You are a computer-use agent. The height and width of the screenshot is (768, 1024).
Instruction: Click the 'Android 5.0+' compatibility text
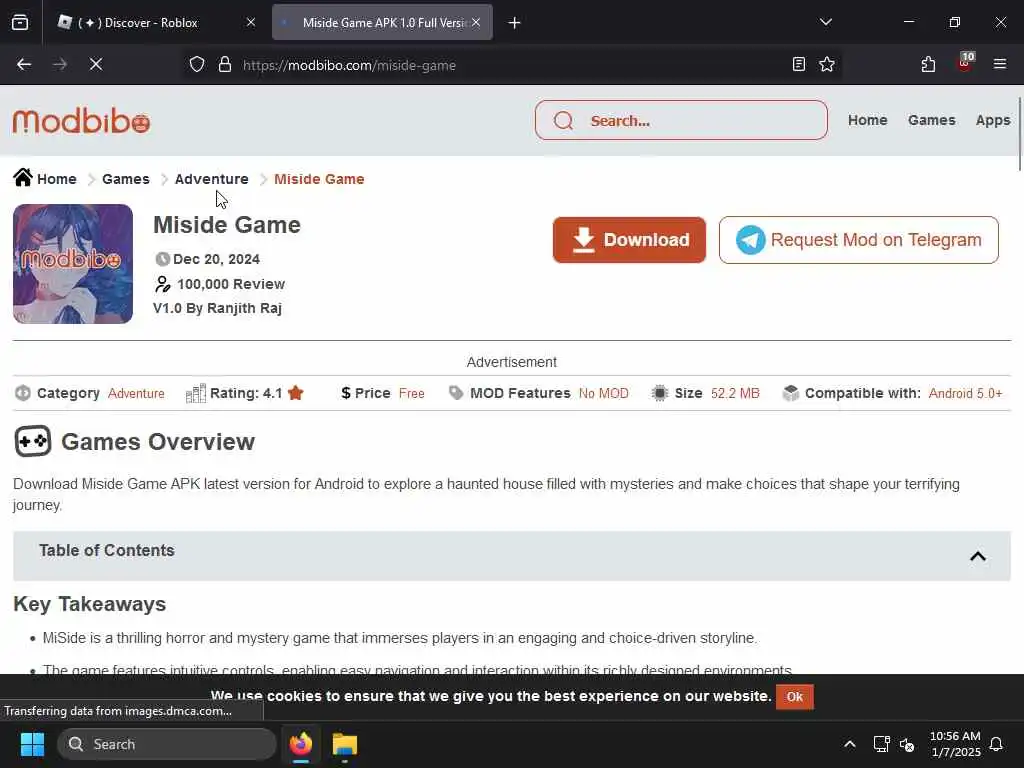(x=965, y=394)
